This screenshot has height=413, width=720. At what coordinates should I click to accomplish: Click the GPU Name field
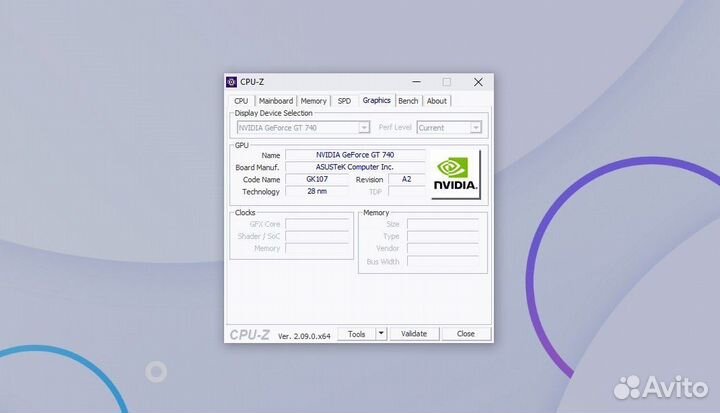coord(355,155)
